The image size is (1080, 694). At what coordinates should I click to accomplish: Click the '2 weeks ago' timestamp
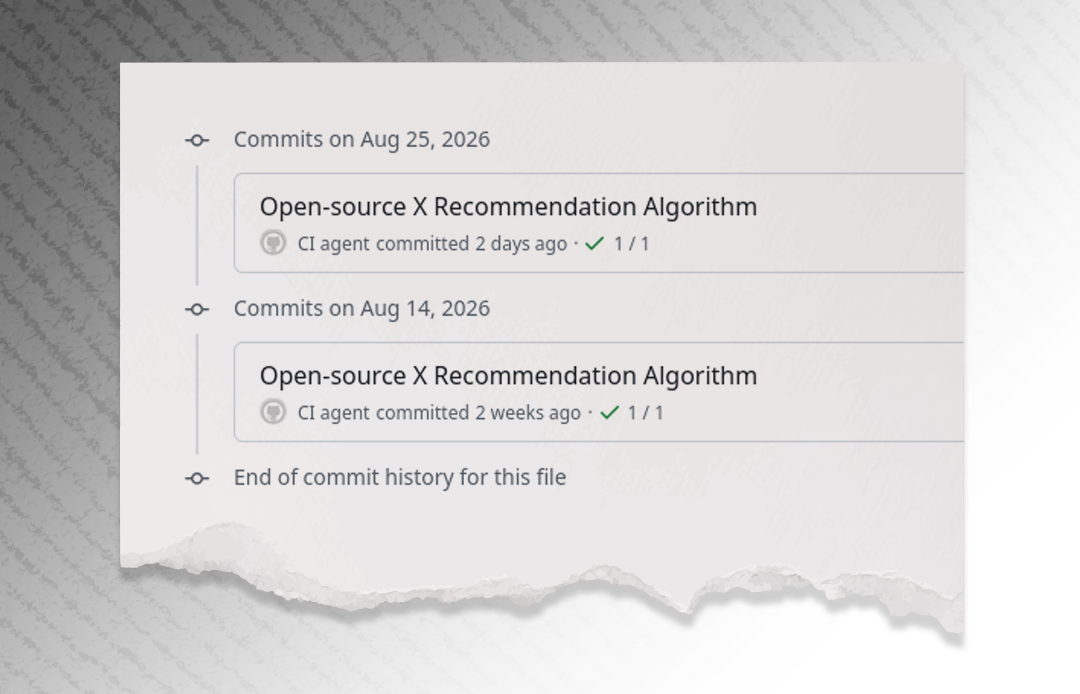[x=528, y=412]
